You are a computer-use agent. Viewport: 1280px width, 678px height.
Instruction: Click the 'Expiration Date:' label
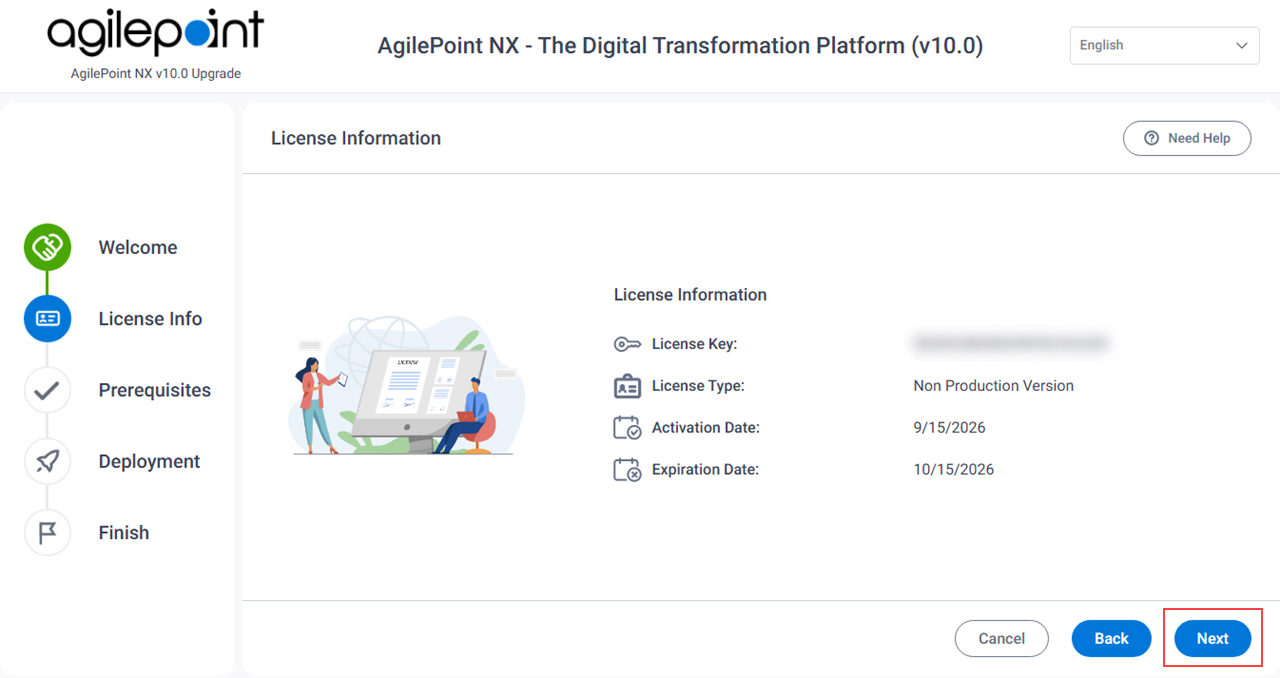point(705,469)
